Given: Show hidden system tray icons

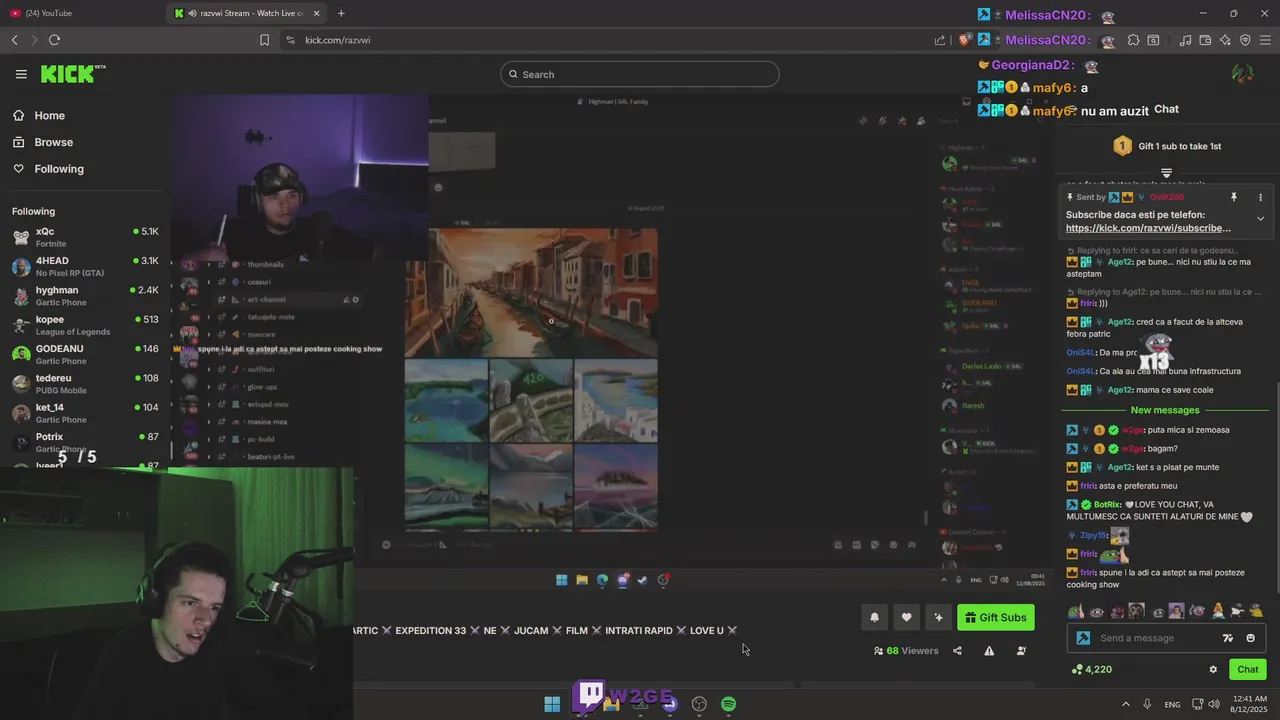Looking at the screenshot, I should 1125,704.
